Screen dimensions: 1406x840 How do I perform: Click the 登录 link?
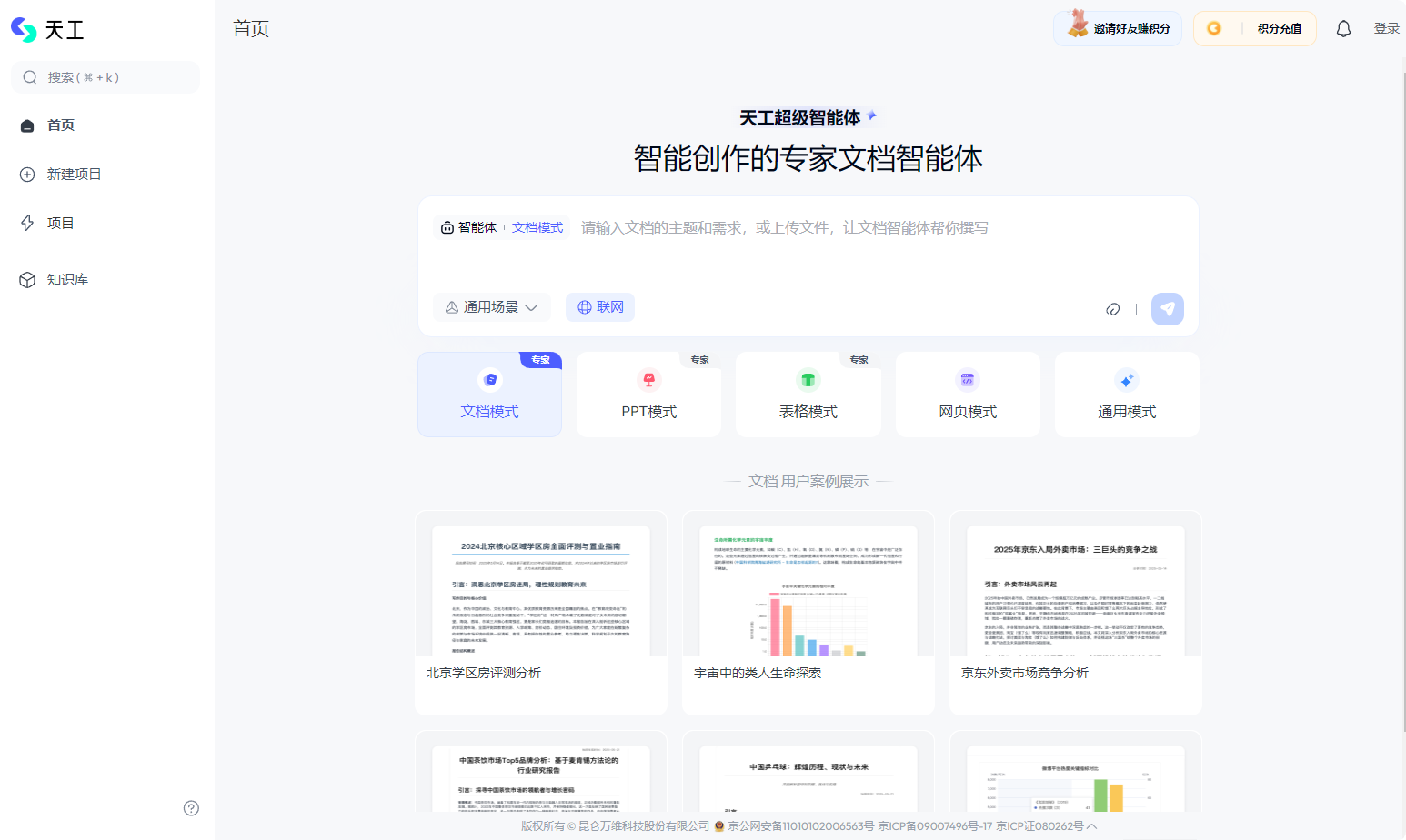tap(1386, 29)
